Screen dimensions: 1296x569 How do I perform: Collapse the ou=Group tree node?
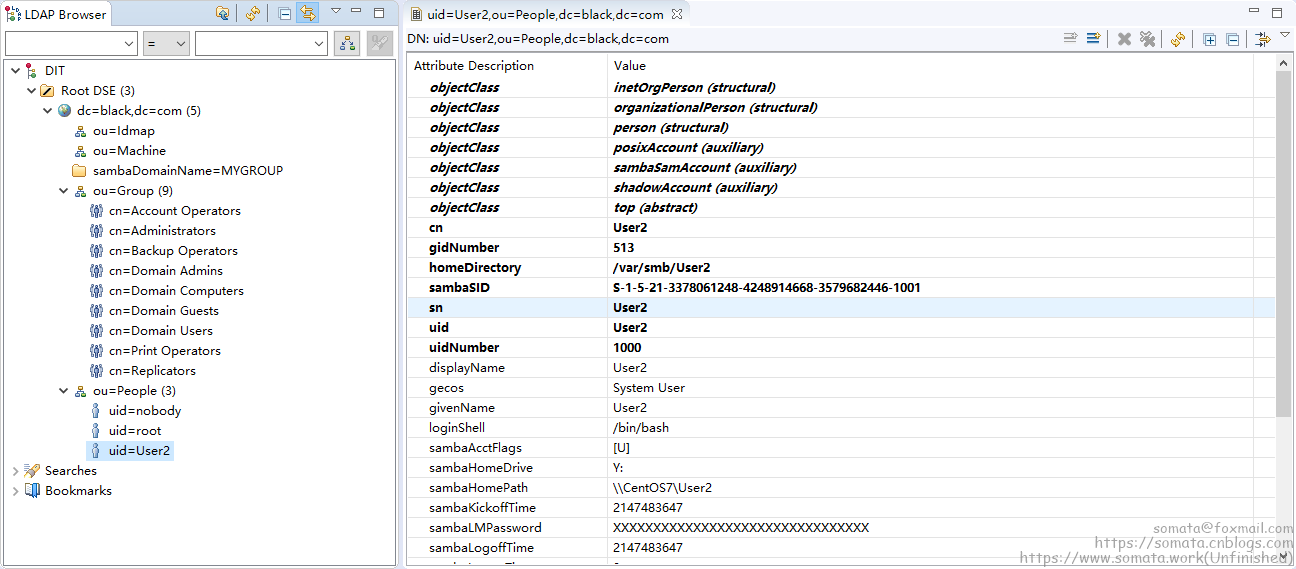63,191
